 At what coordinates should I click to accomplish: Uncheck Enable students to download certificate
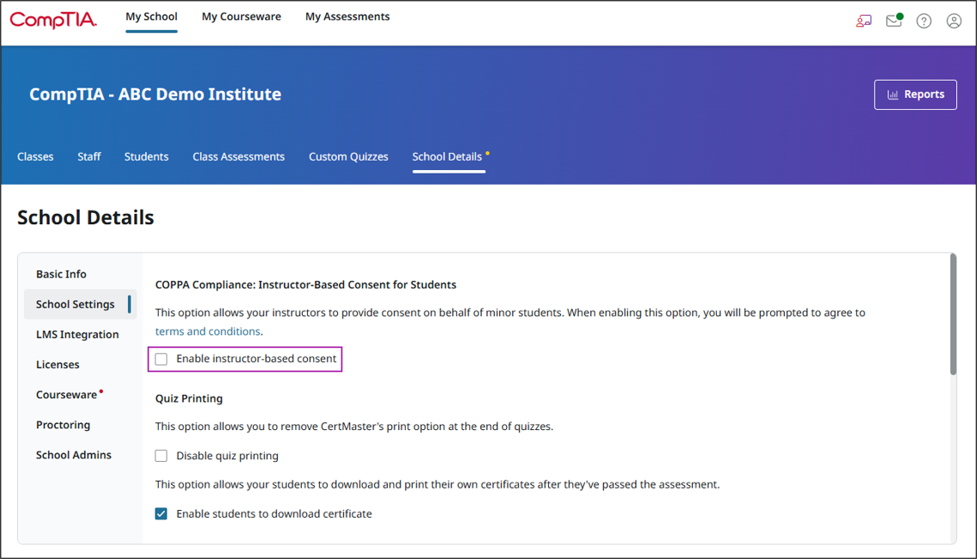161,514
